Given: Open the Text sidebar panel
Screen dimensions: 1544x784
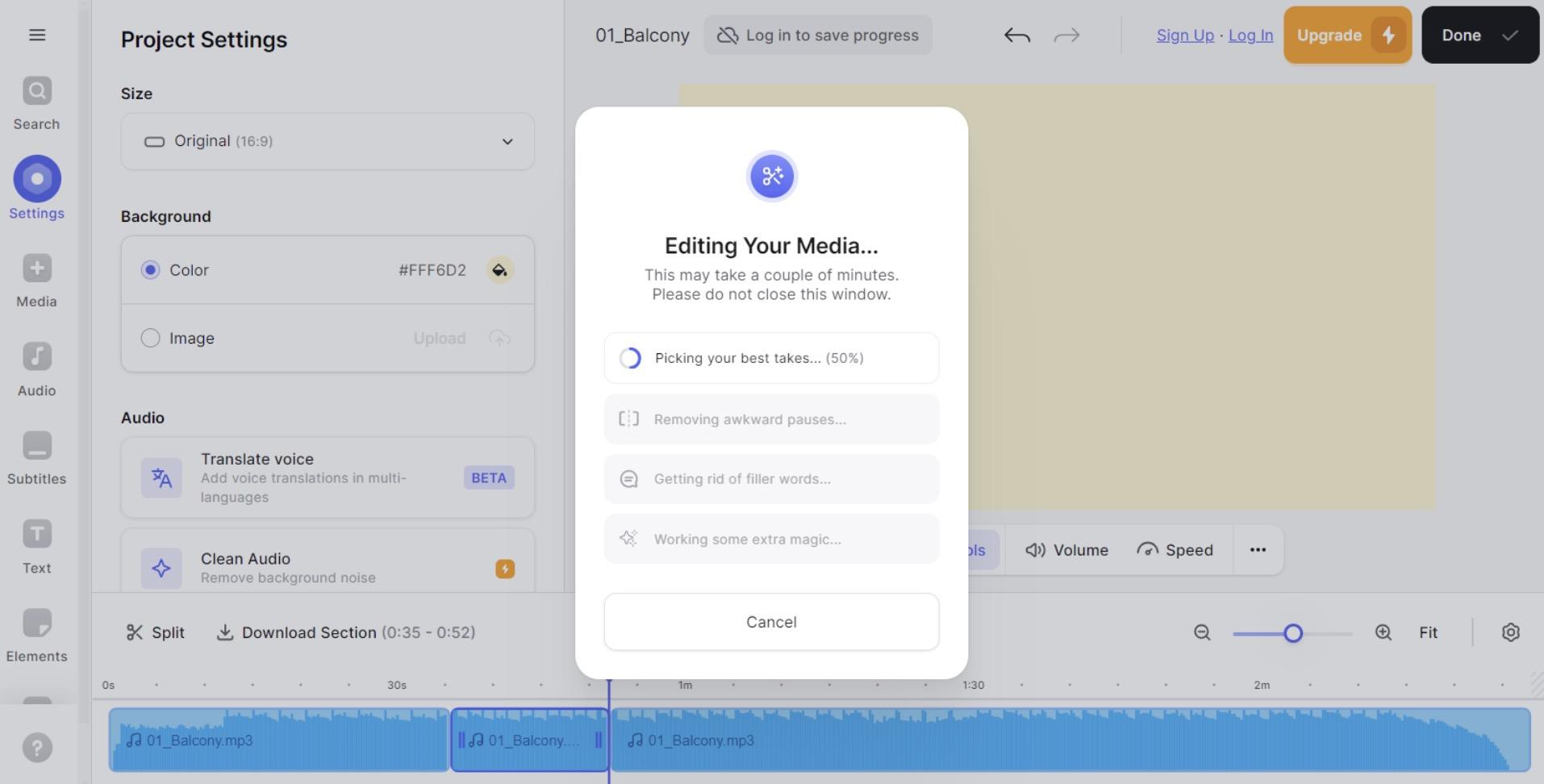Looking at the screenshot, I should (36, 548).
